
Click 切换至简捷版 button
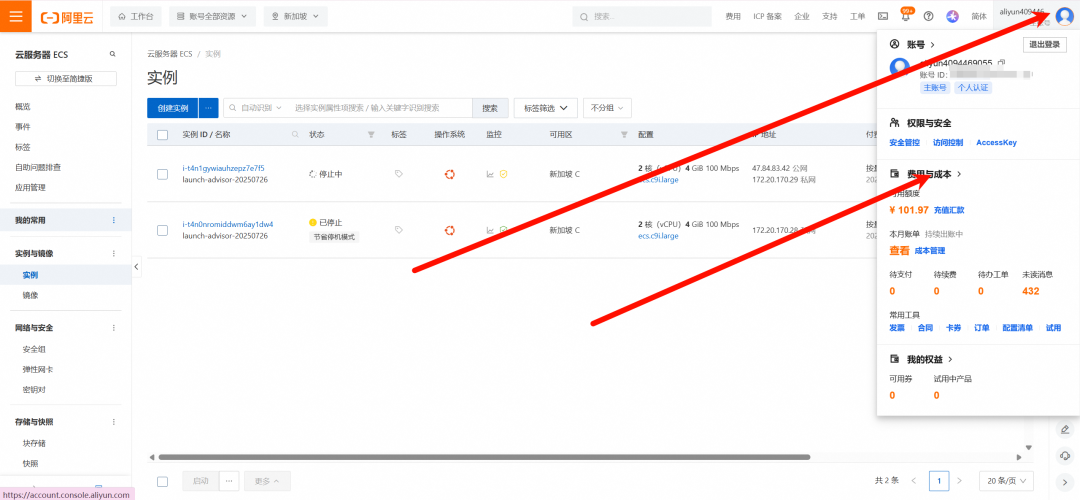(66, 79)
